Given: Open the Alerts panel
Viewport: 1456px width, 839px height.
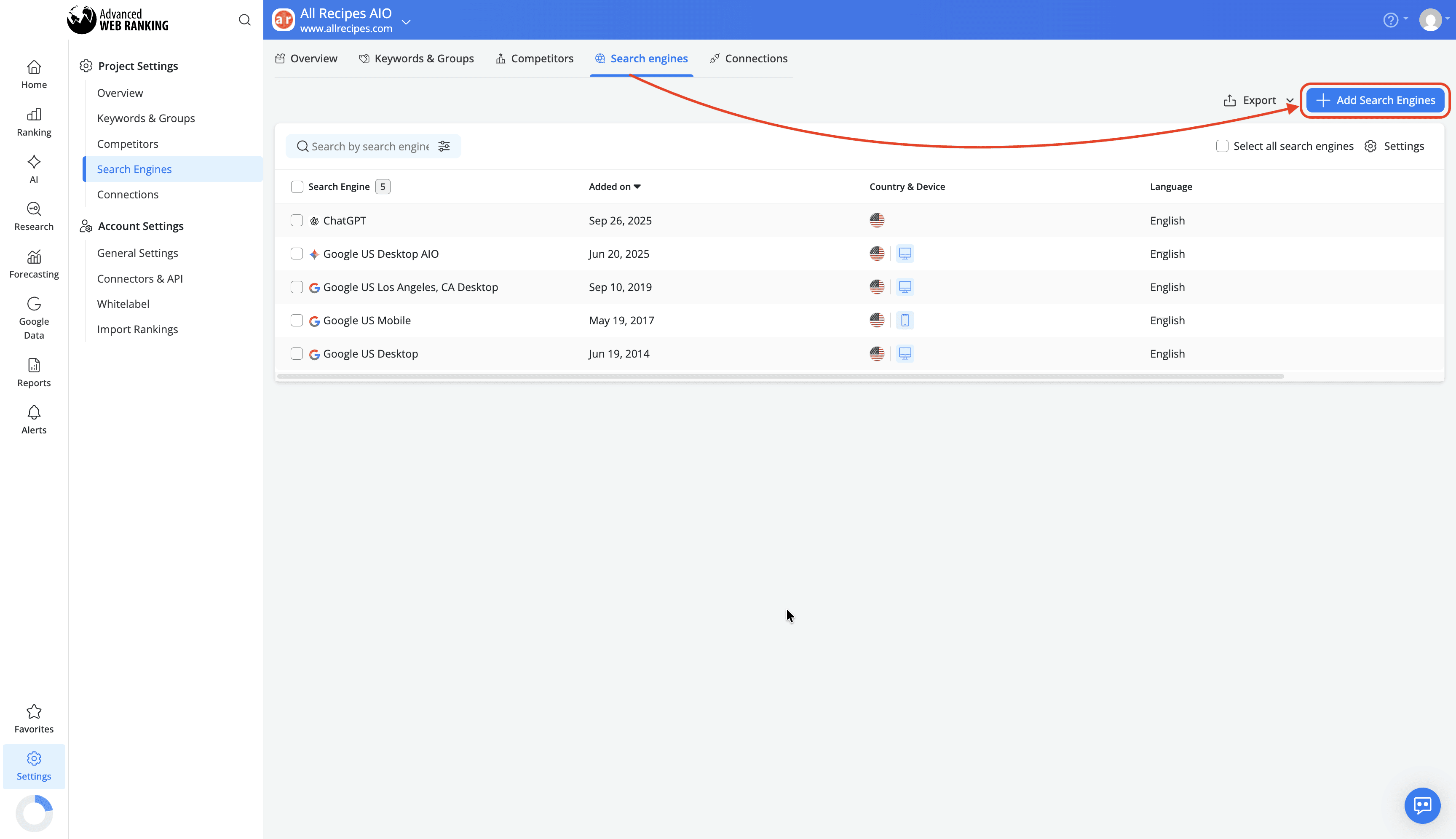Looking at the screenshot, I should (33, 419).
